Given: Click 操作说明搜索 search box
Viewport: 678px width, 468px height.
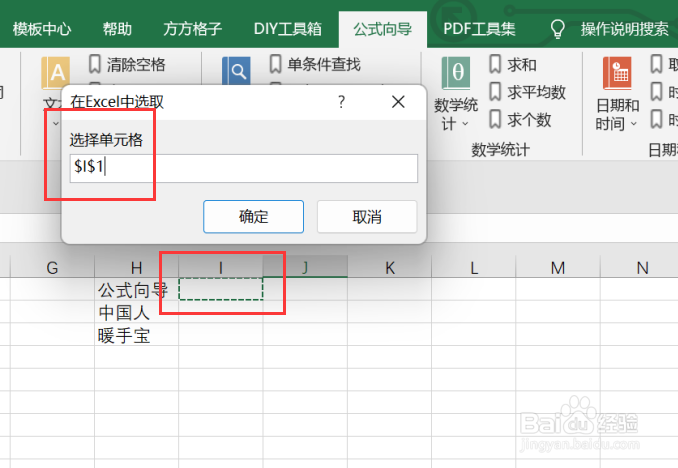Looking at the screenshot, I should (x=625, y=29).
